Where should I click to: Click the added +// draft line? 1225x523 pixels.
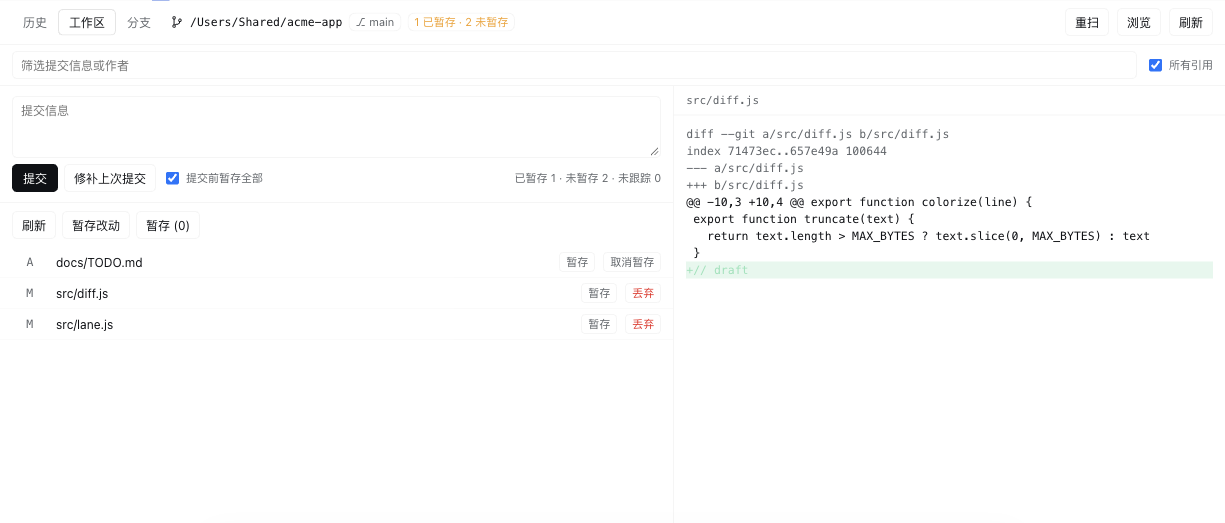(949, 270)
